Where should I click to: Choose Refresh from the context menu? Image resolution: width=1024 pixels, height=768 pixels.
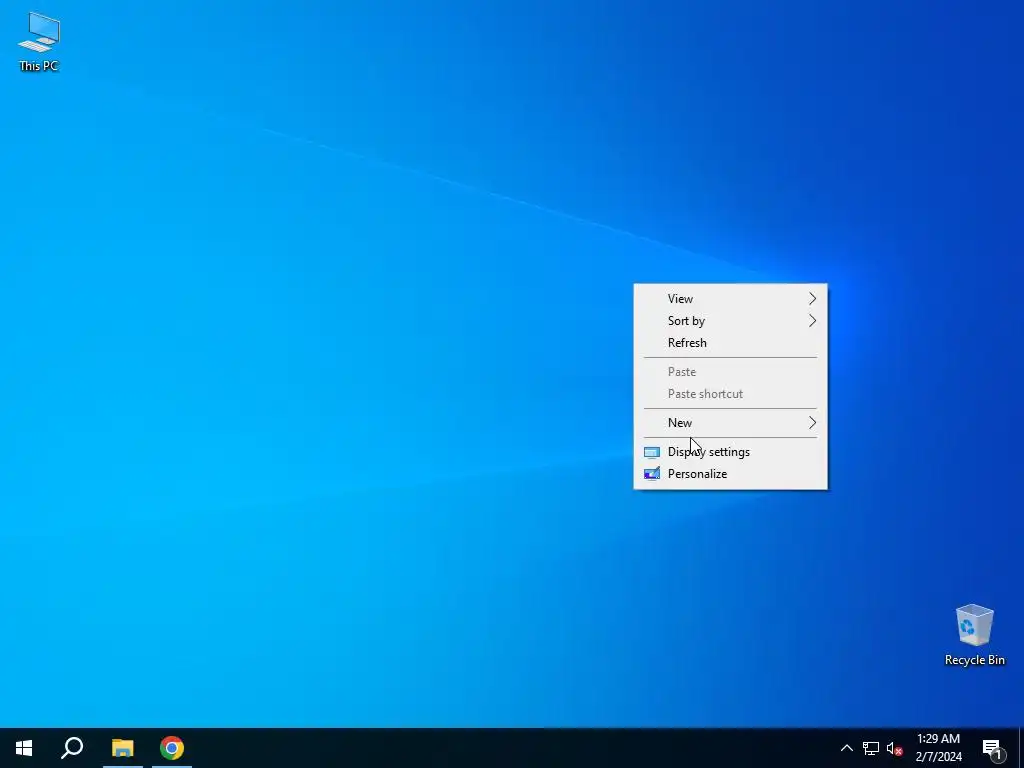click(730, 343)
